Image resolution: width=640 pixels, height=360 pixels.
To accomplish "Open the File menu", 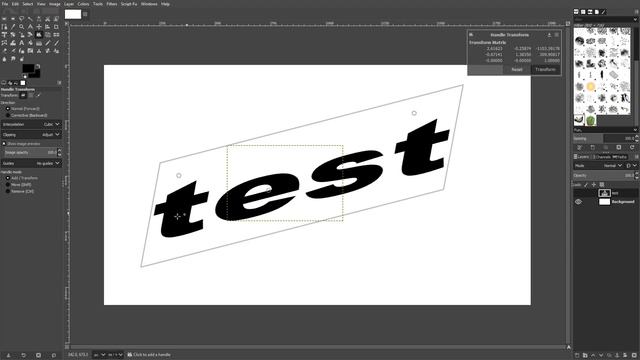I will click(5, 4).
